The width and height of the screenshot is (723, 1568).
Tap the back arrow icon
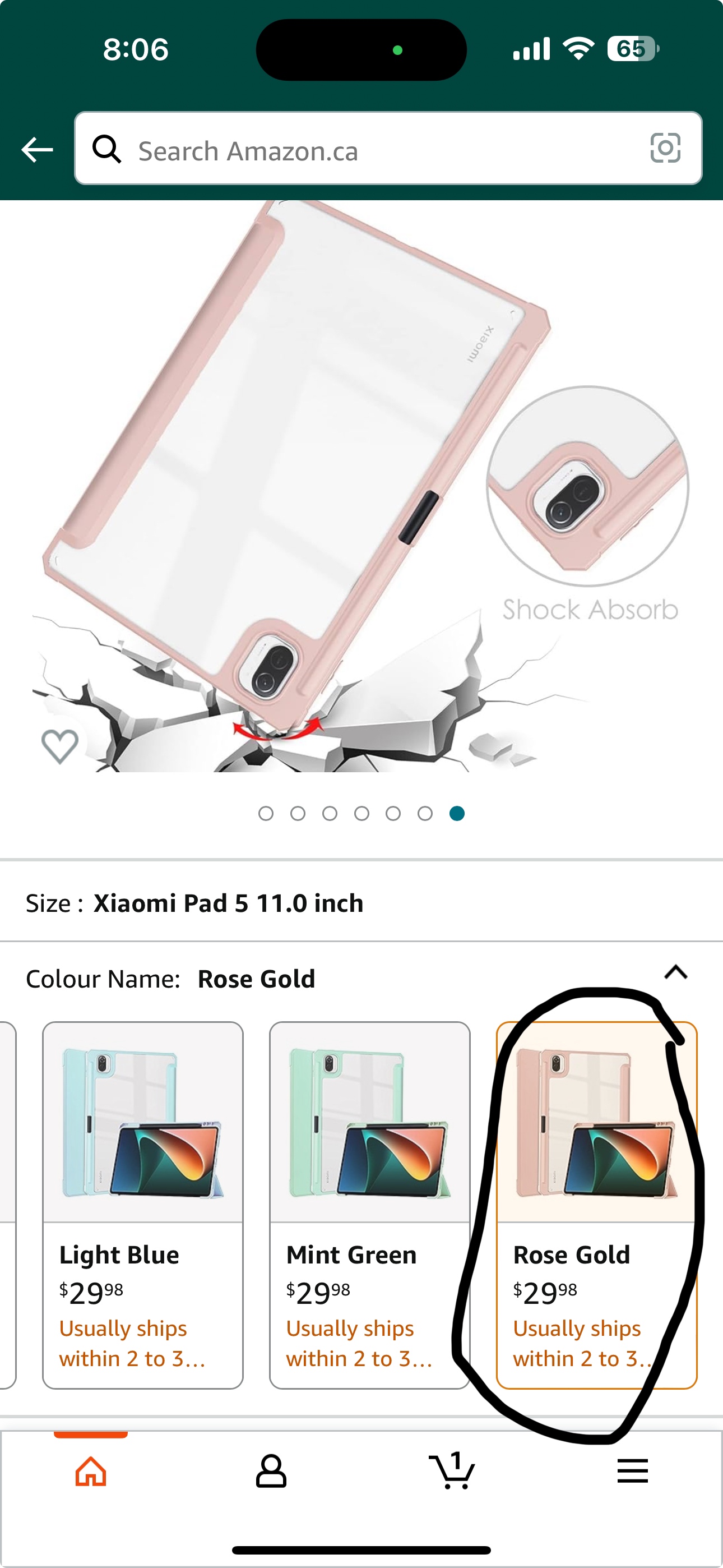click(37, 149)
